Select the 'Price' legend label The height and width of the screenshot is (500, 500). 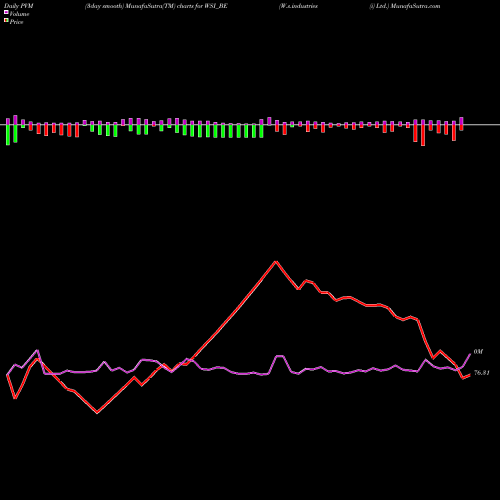tap(16, 22)
